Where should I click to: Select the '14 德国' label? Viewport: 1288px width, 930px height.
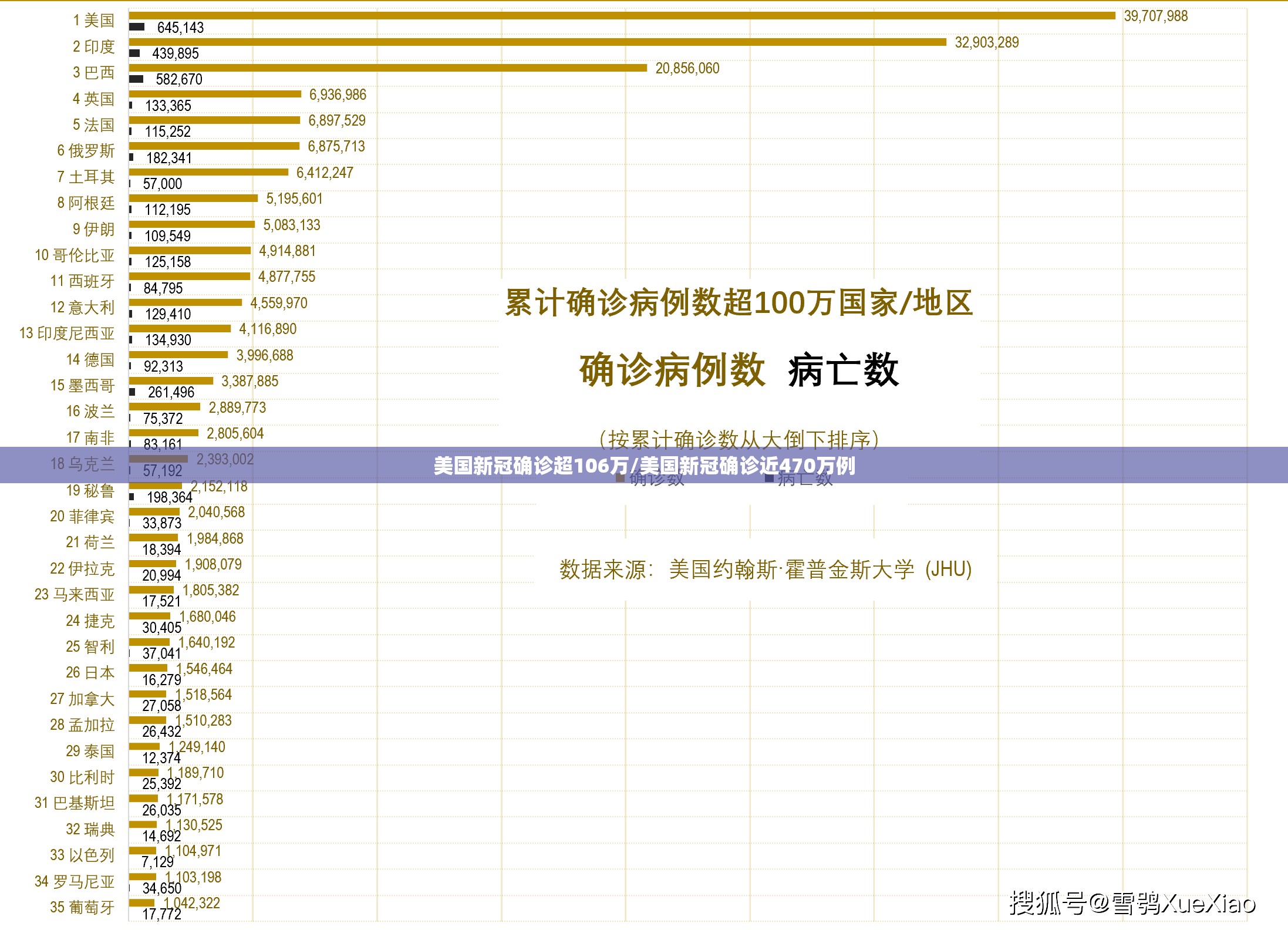(x=90, y=359)
